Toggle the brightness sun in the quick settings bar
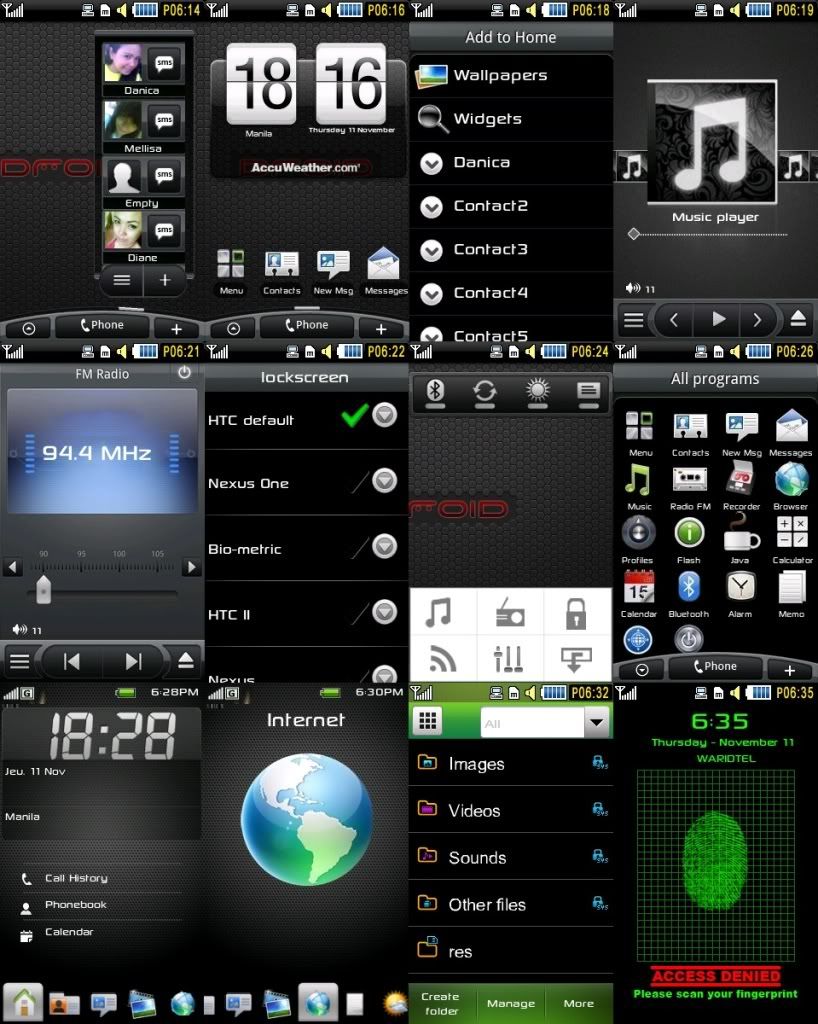 (x=537, y=392)
